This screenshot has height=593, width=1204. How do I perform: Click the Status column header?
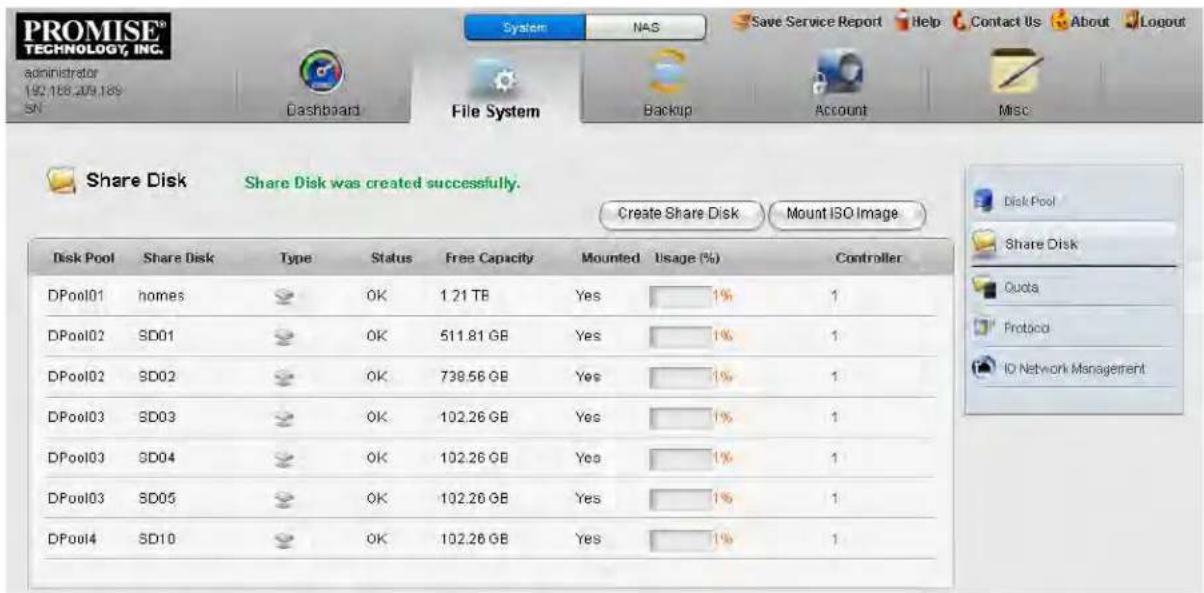pyautogui.click(x=392, y=259)
